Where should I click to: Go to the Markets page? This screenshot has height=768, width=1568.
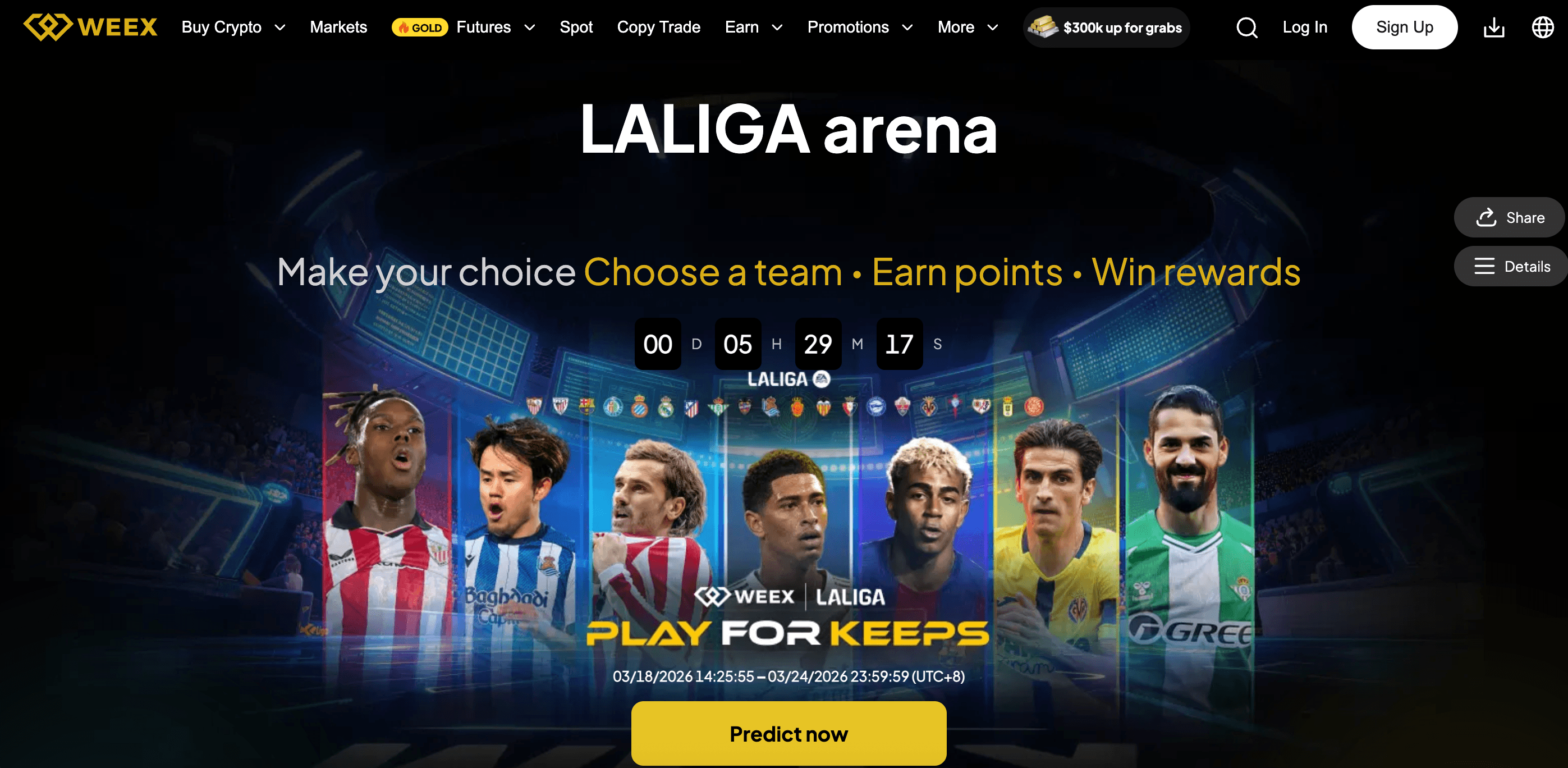[338, 28]
